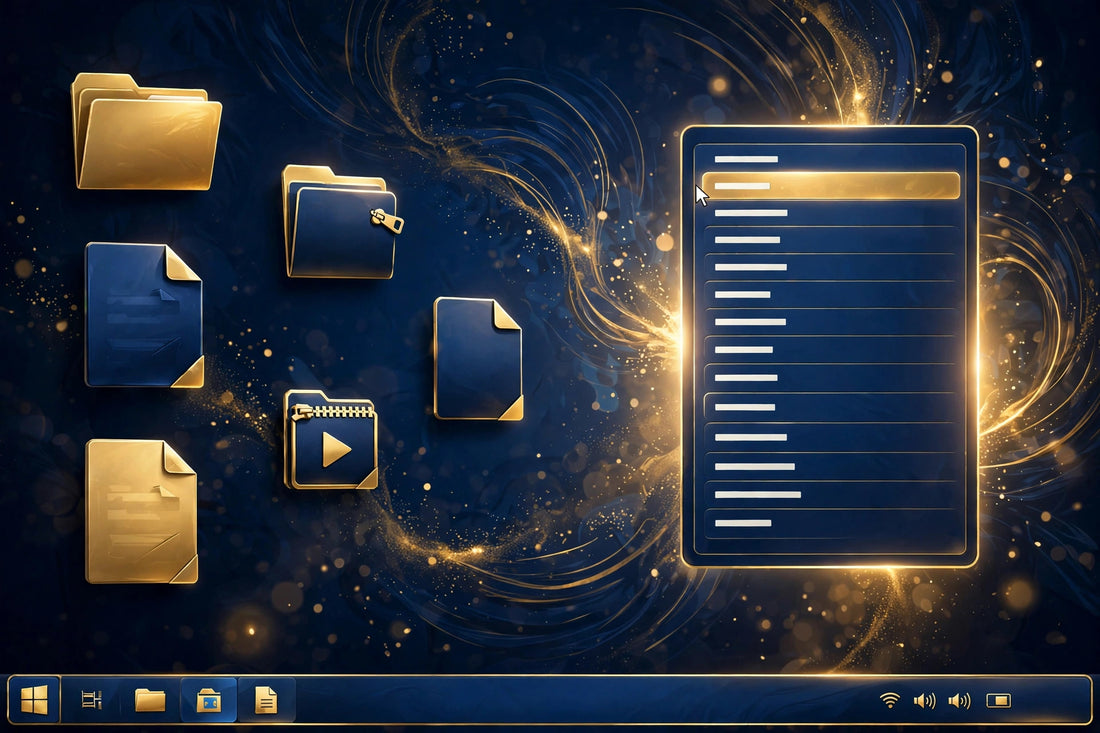The image size is (1100, 733).
Task: Open the Wi-Fi network tray icon
Action: [x=890, y=700]
